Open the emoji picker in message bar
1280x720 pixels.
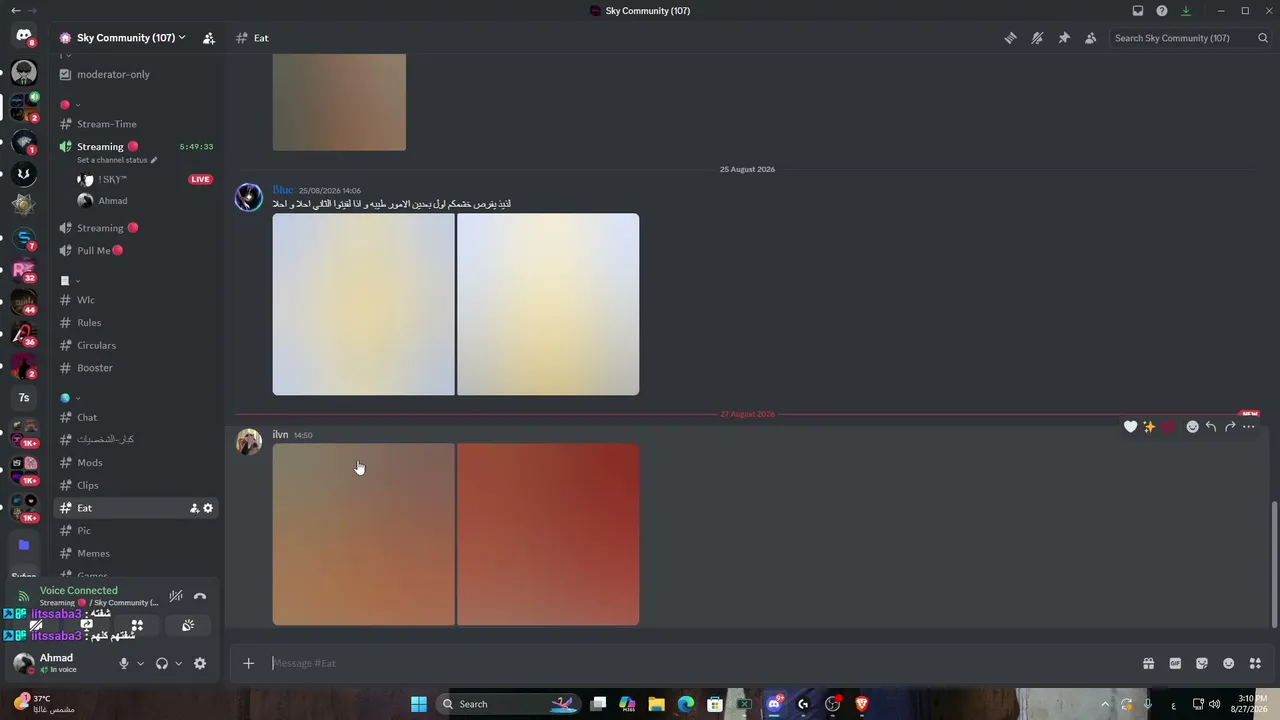(x=1229, y=663)
